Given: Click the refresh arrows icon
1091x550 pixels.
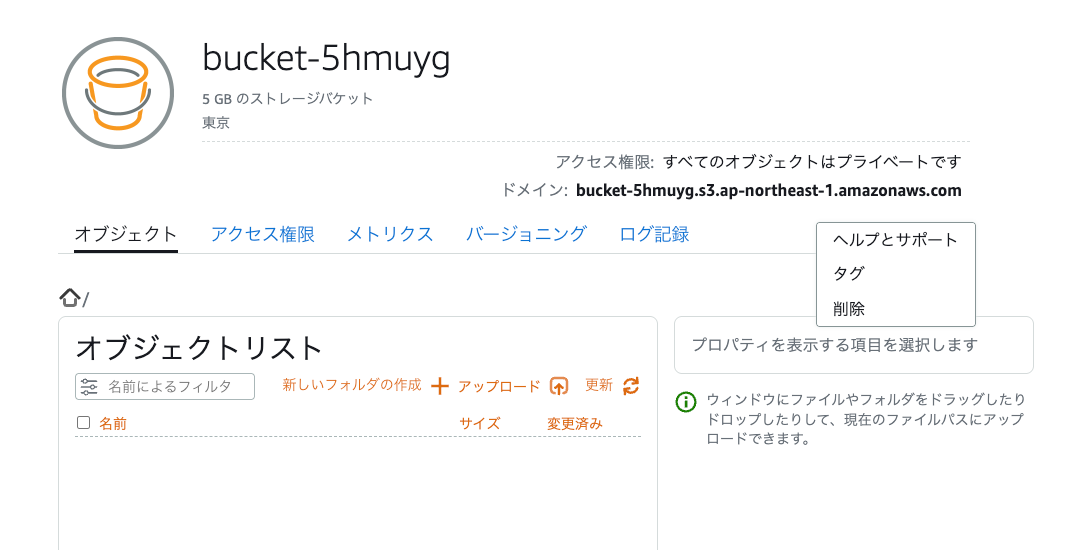Looking at the screenshot, I should pyautogui.click(x=630, y=386).
